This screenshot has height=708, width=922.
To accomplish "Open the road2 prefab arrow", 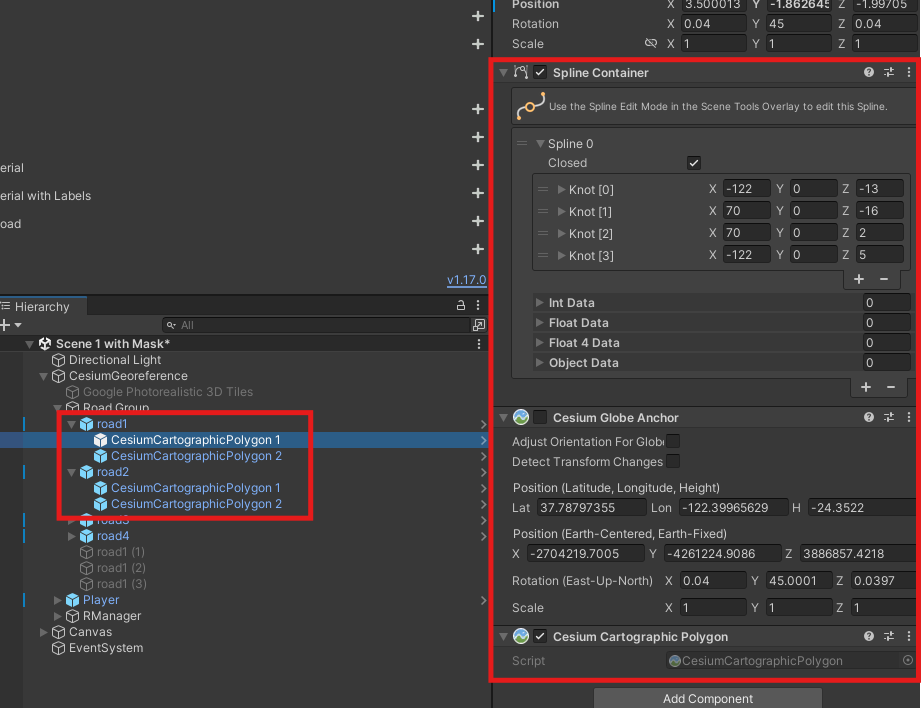I will 483,472.
